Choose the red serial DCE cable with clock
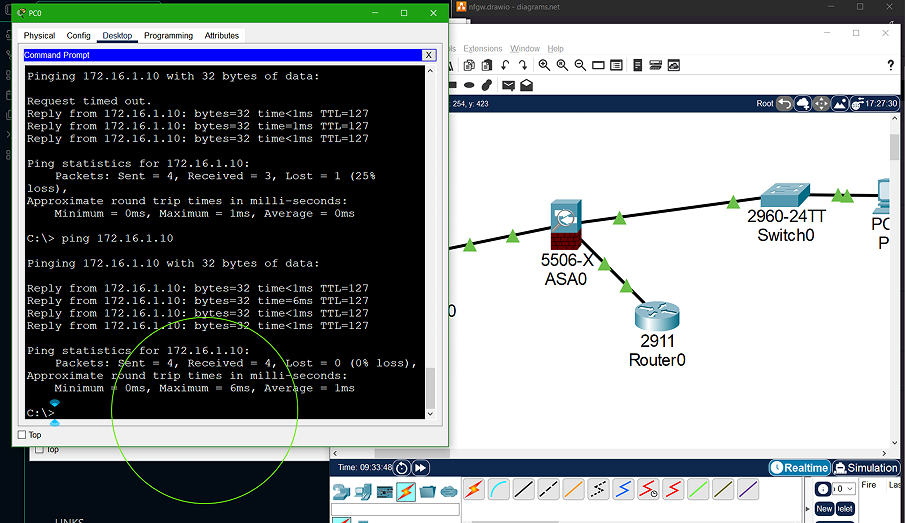 [x=648, y=490]
